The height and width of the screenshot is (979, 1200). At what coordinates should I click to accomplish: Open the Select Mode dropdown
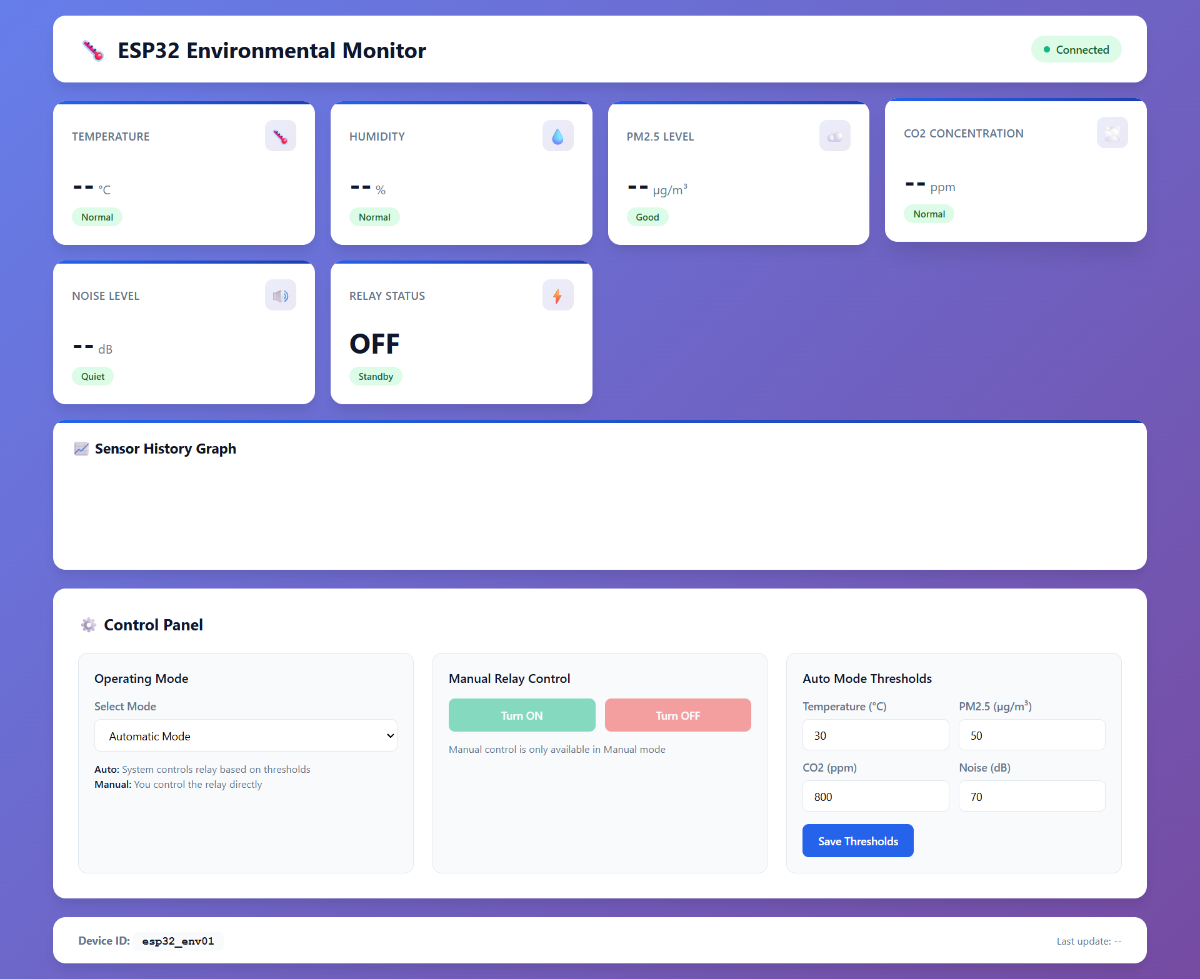click(x=246, y=736)
